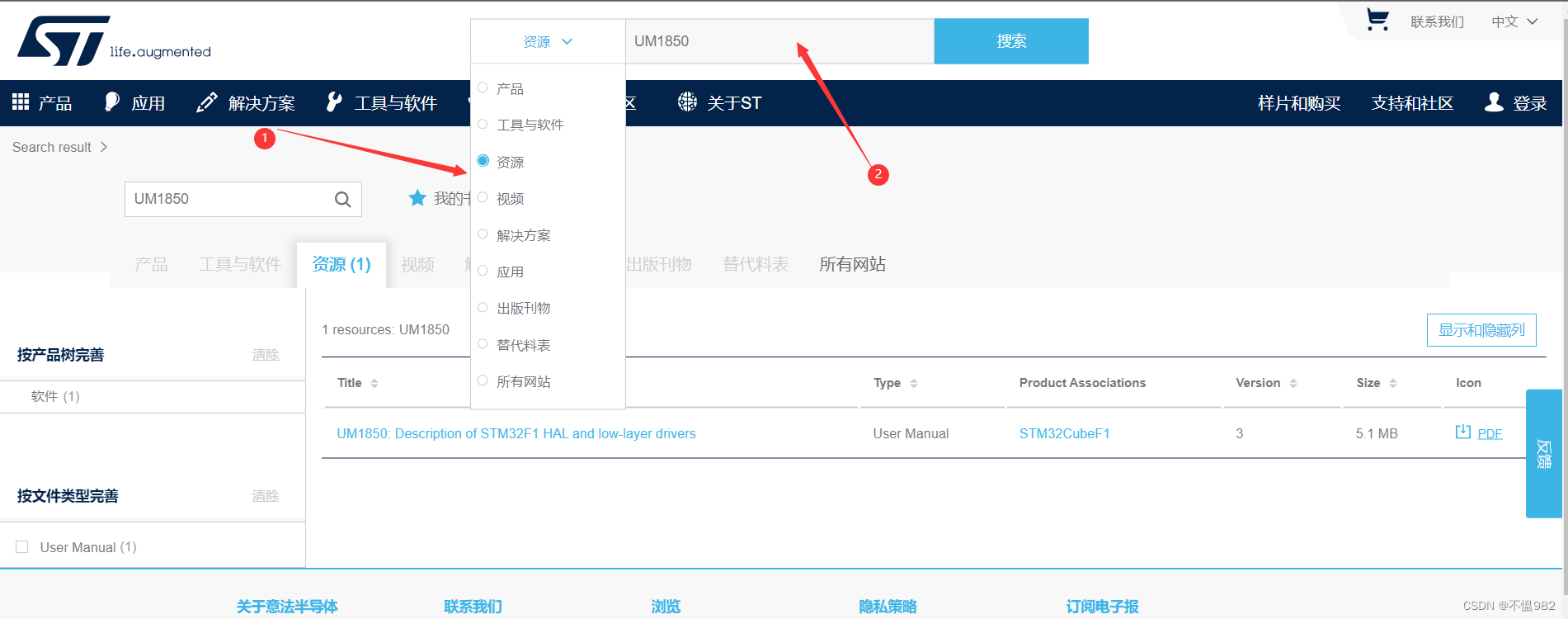Screen dimensions: 1568x619
Task: Open the 反馈 feedback side button
Action: pyautogui.click(x=1543, y=453)
